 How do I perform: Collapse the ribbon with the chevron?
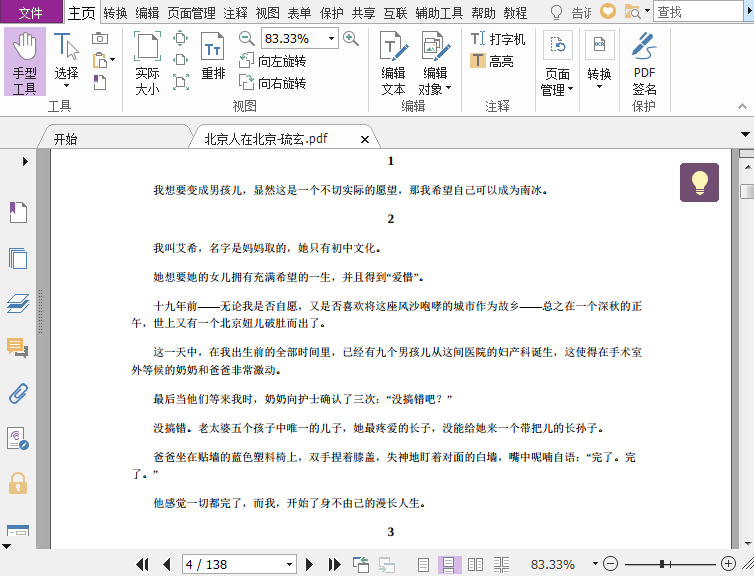(x=742, y=106)
